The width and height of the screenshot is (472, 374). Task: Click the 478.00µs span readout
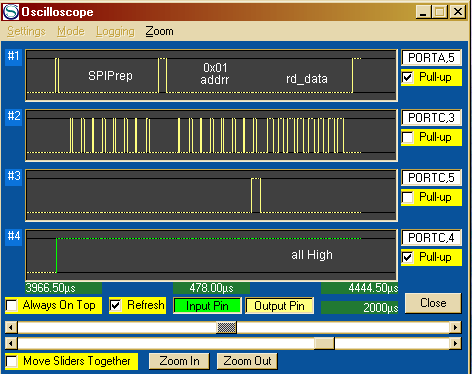pos(211,288)
